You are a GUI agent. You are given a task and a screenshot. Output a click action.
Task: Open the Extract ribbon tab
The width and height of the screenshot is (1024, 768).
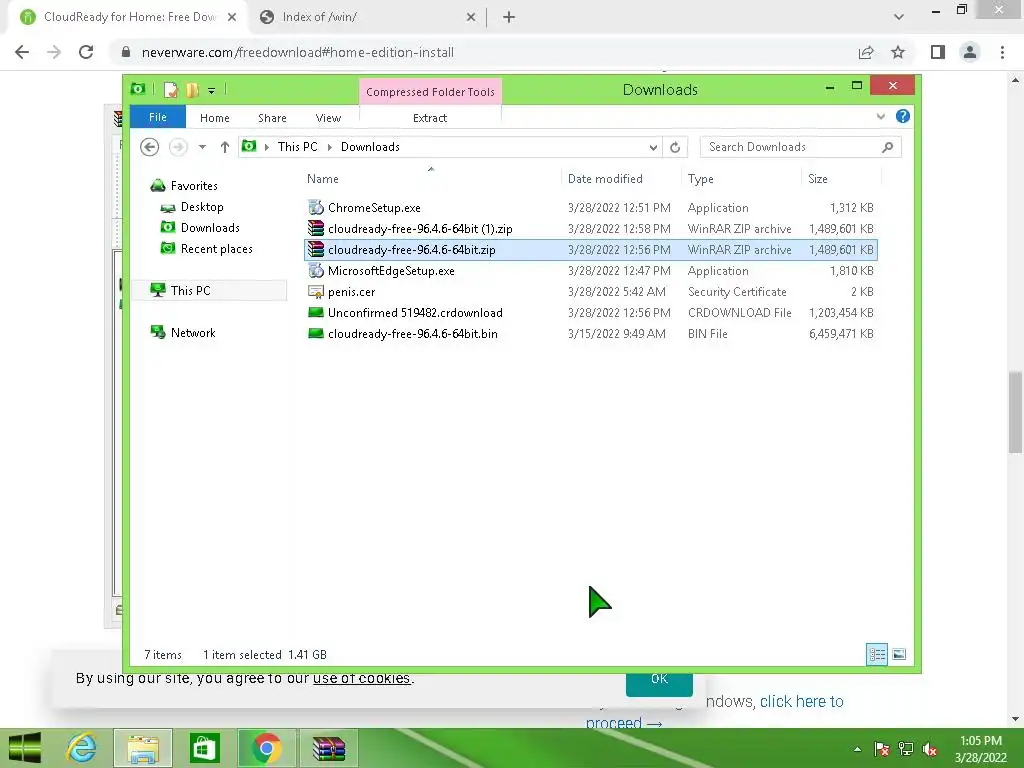pos(430,118)
